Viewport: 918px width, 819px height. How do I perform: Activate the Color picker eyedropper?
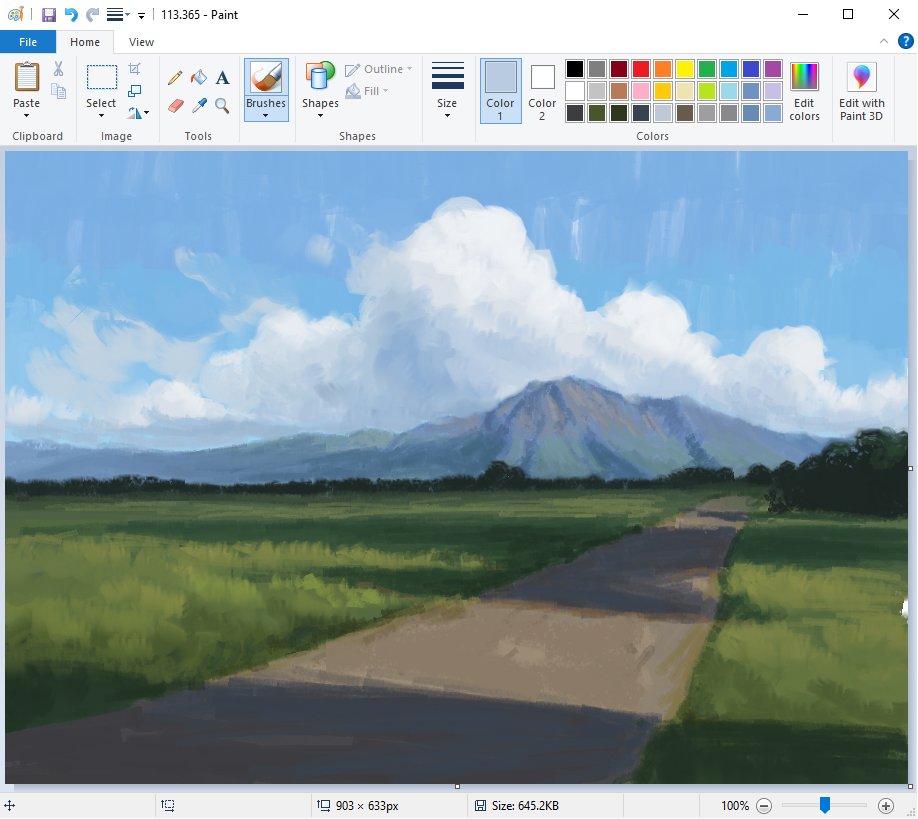click(199, 105)
